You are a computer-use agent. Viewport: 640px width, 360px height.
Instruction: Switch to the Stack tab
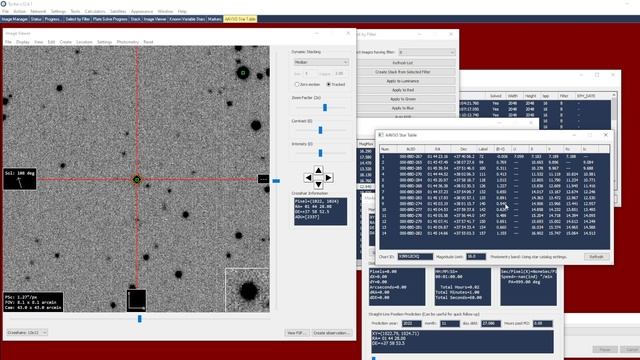[136, 19]
